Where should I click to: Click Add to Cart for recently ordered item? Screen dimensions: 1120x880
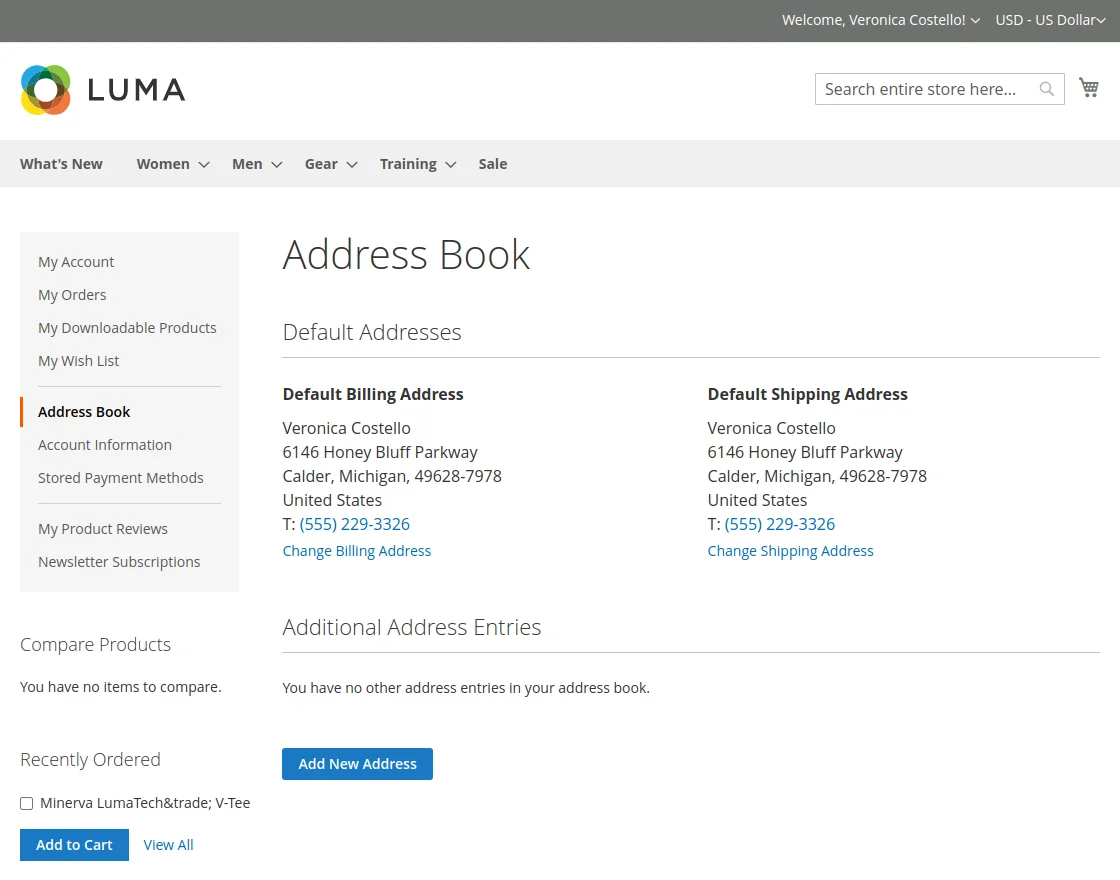(74, 844)
